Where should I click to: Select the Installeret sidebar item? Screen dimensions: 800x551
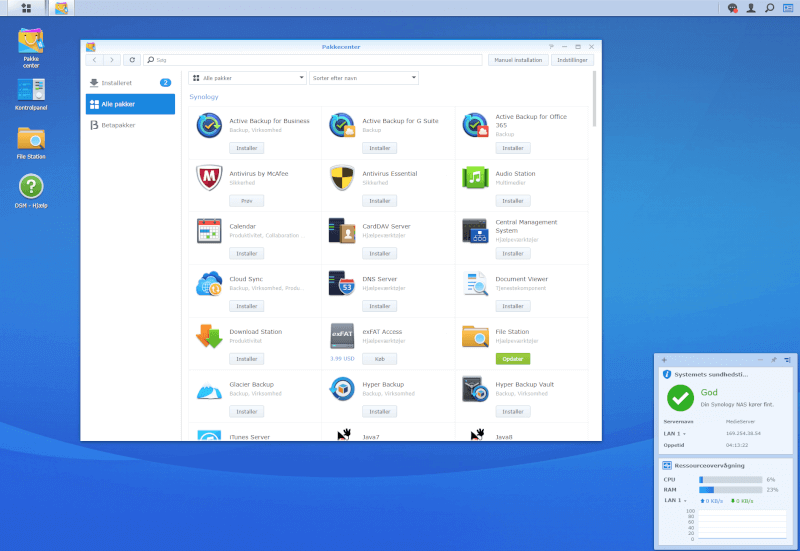tap(130, 83)
